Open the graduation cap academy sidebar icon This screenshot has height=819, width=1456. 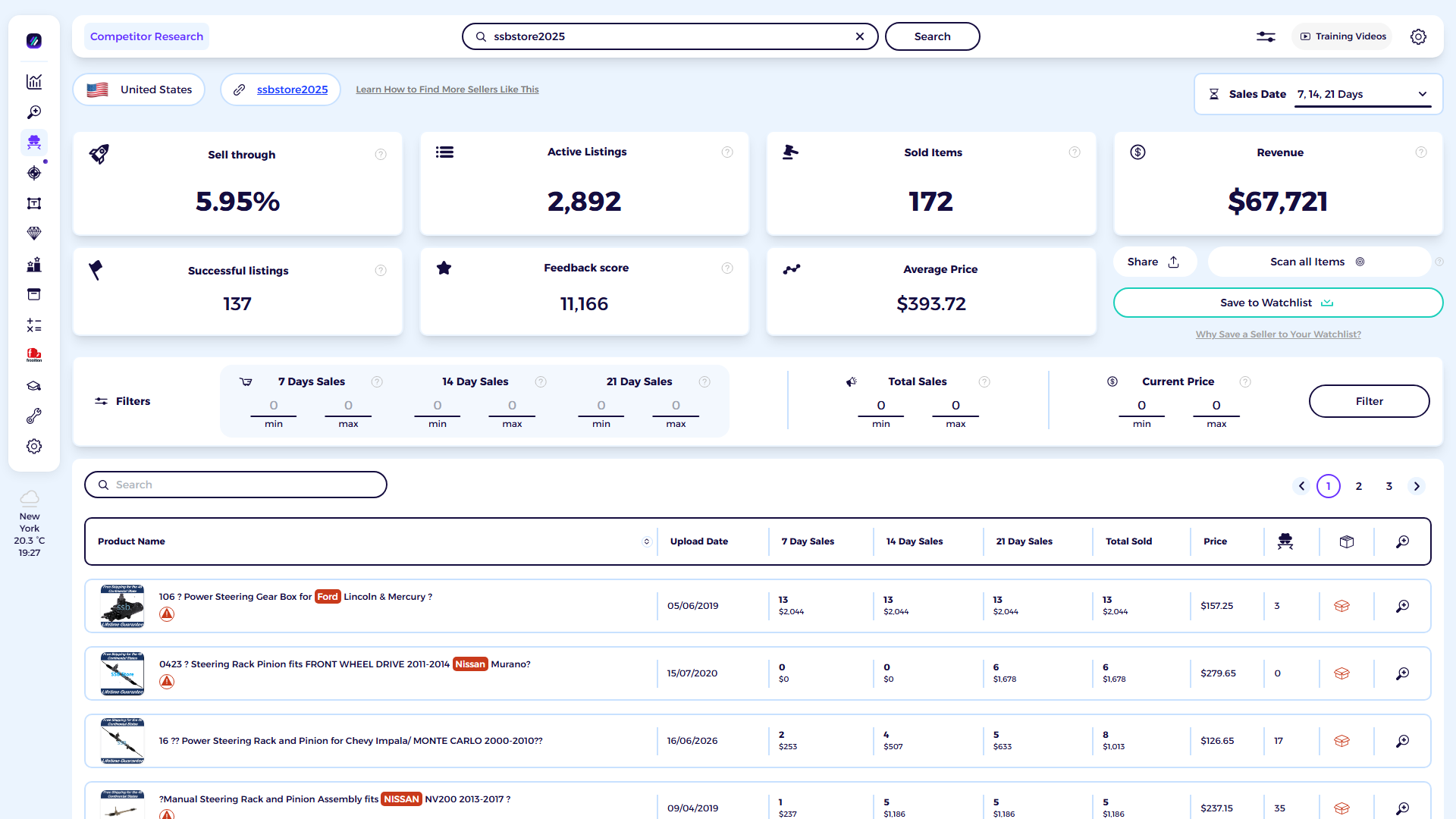[x=34, y=386]
